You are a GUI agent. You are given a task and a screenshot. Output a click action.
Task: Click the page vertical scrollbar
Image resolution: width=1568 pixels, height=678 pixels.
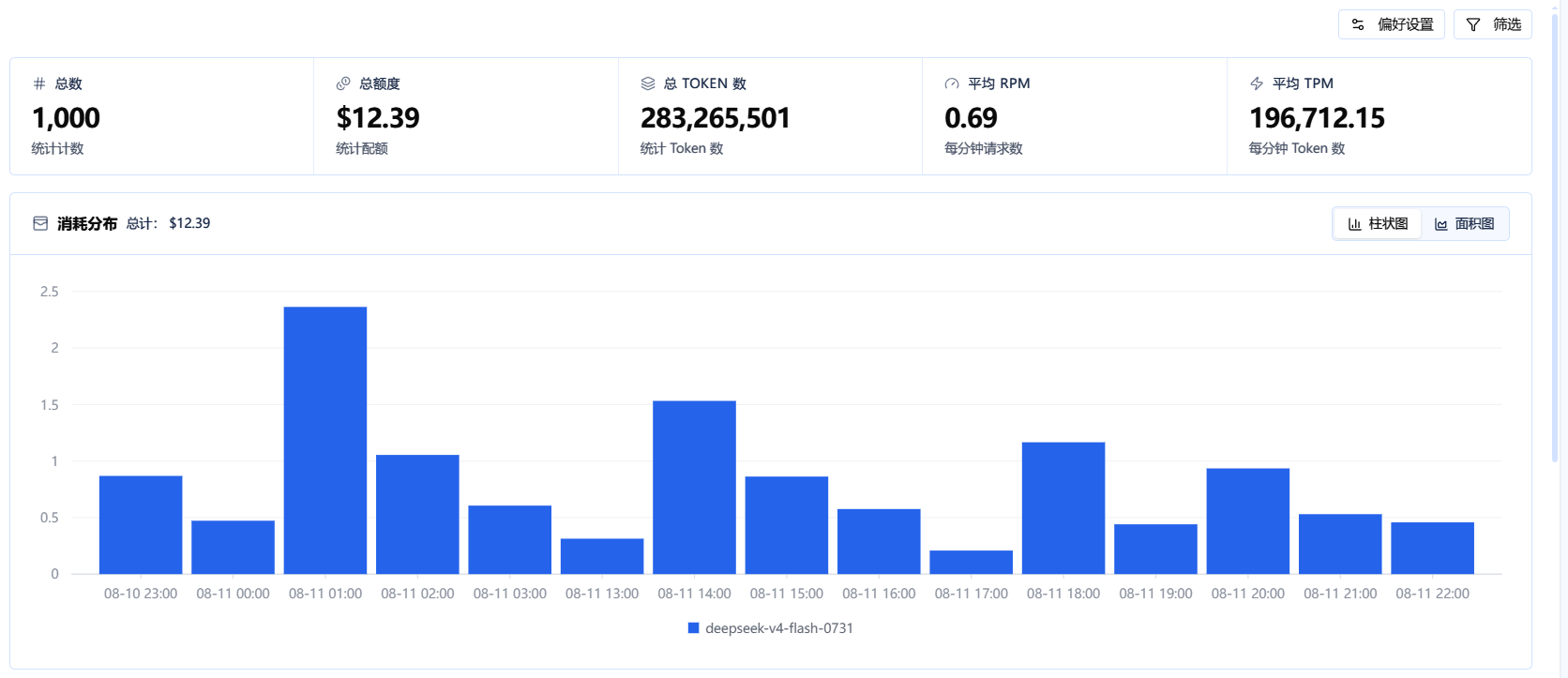click(x=1554, y=234)
